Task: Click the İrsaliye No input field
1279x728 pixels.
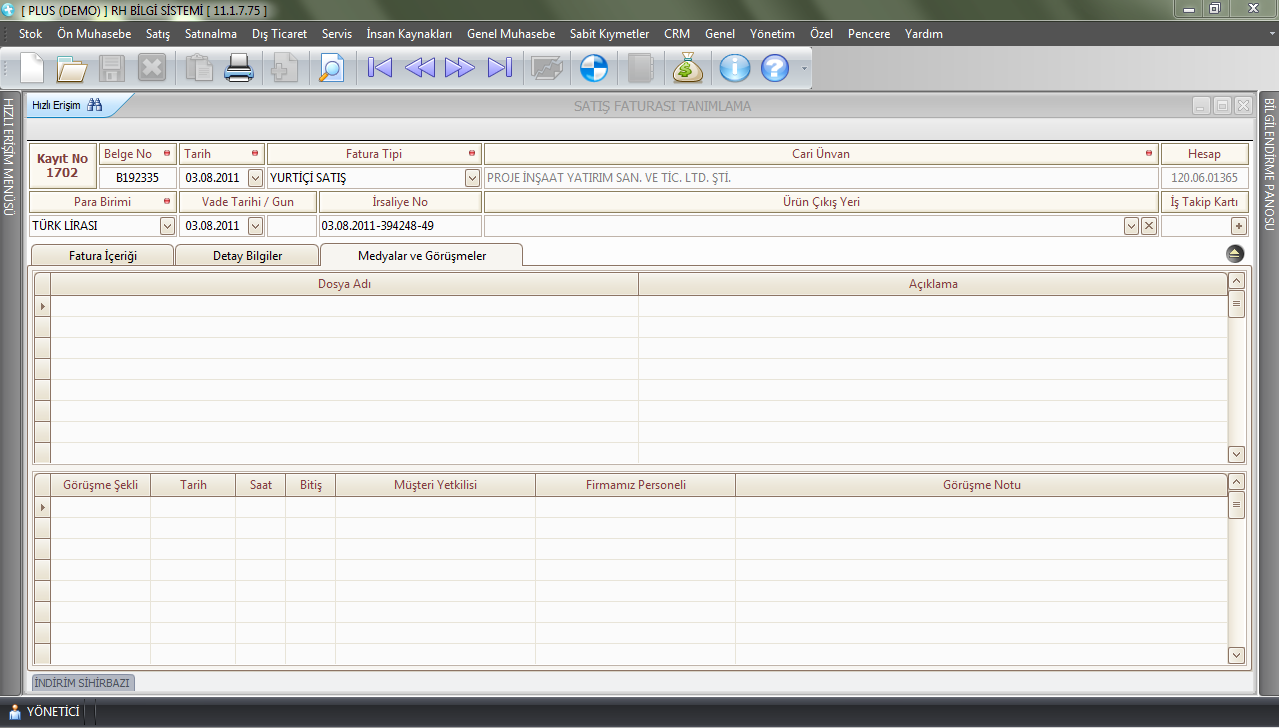Action: click(400, 226)
